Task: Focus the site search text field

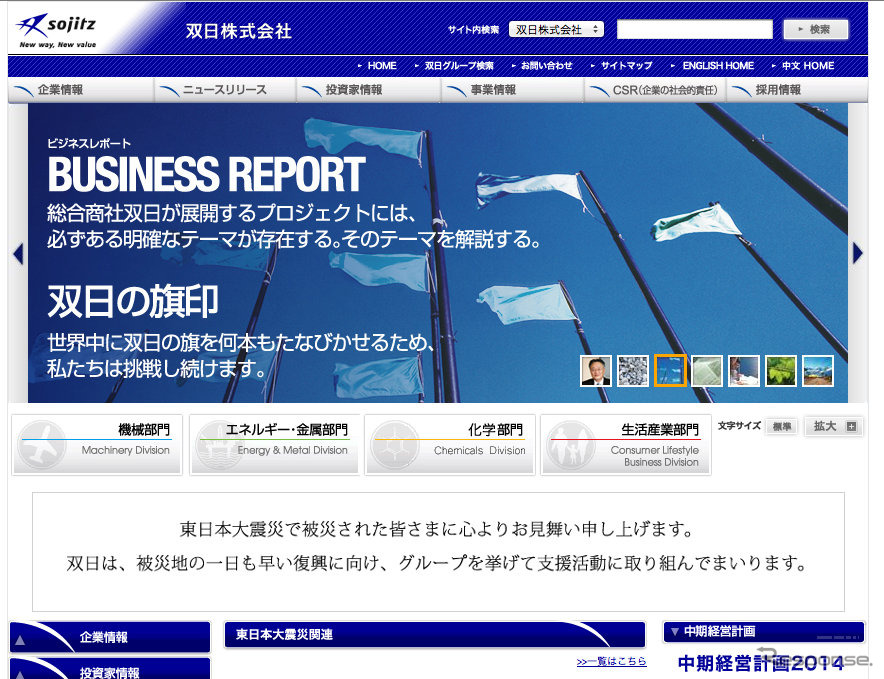Action: click(x=694, y=30)
